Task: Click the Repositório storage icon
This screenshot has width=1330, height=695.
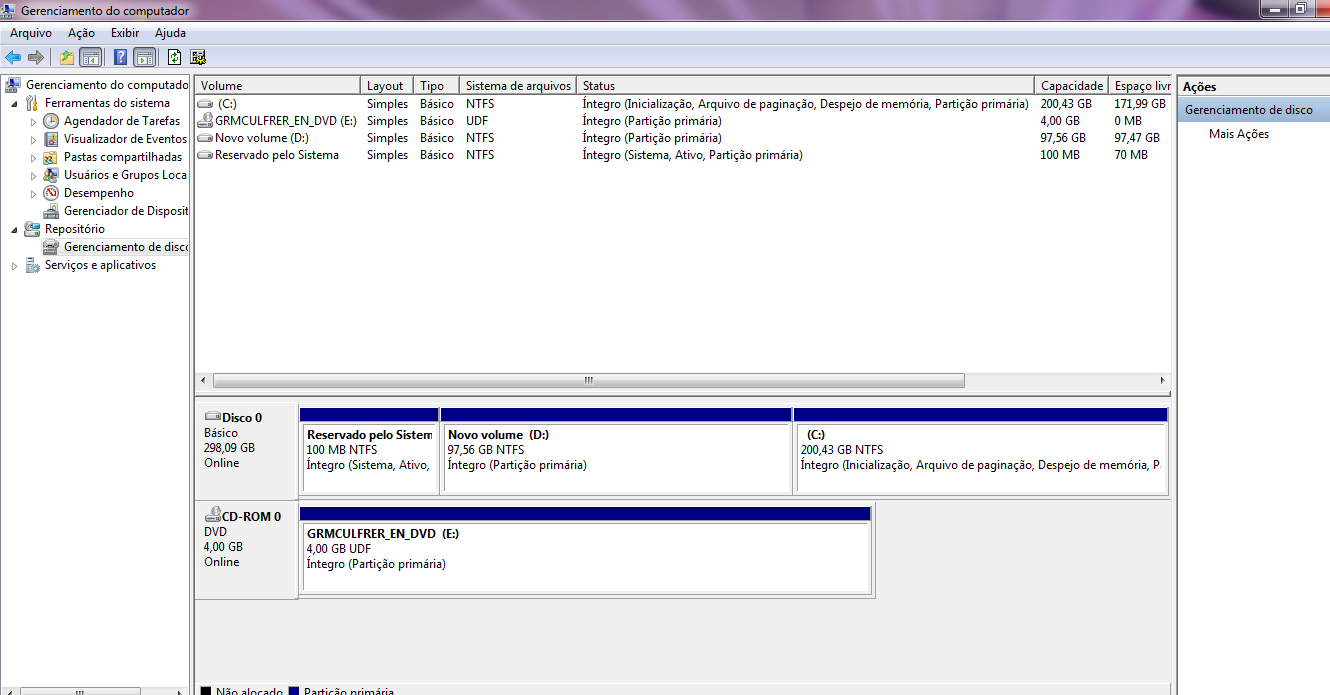Action: pos(33,229)
